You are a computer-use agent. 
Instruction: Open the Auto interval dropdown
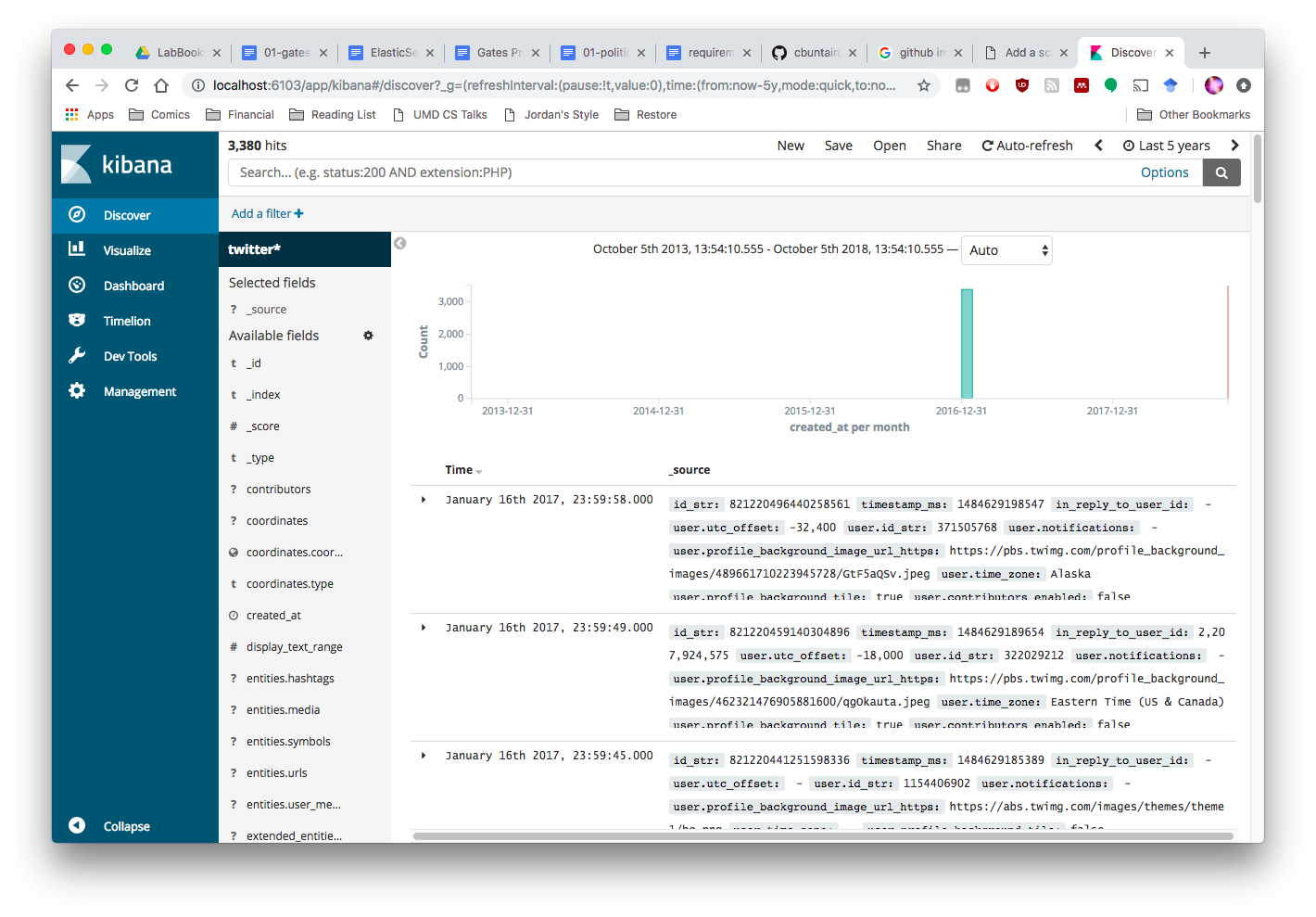(1006, 250)
